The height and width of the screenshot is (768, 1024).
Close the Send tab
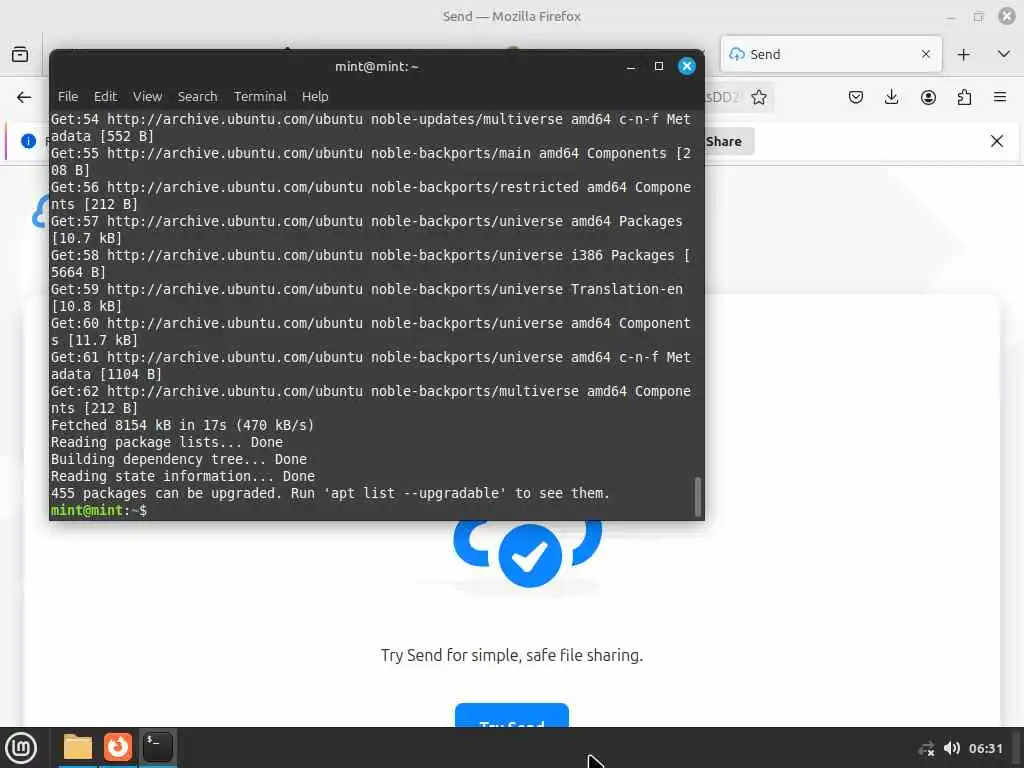(x=925, y=54)
